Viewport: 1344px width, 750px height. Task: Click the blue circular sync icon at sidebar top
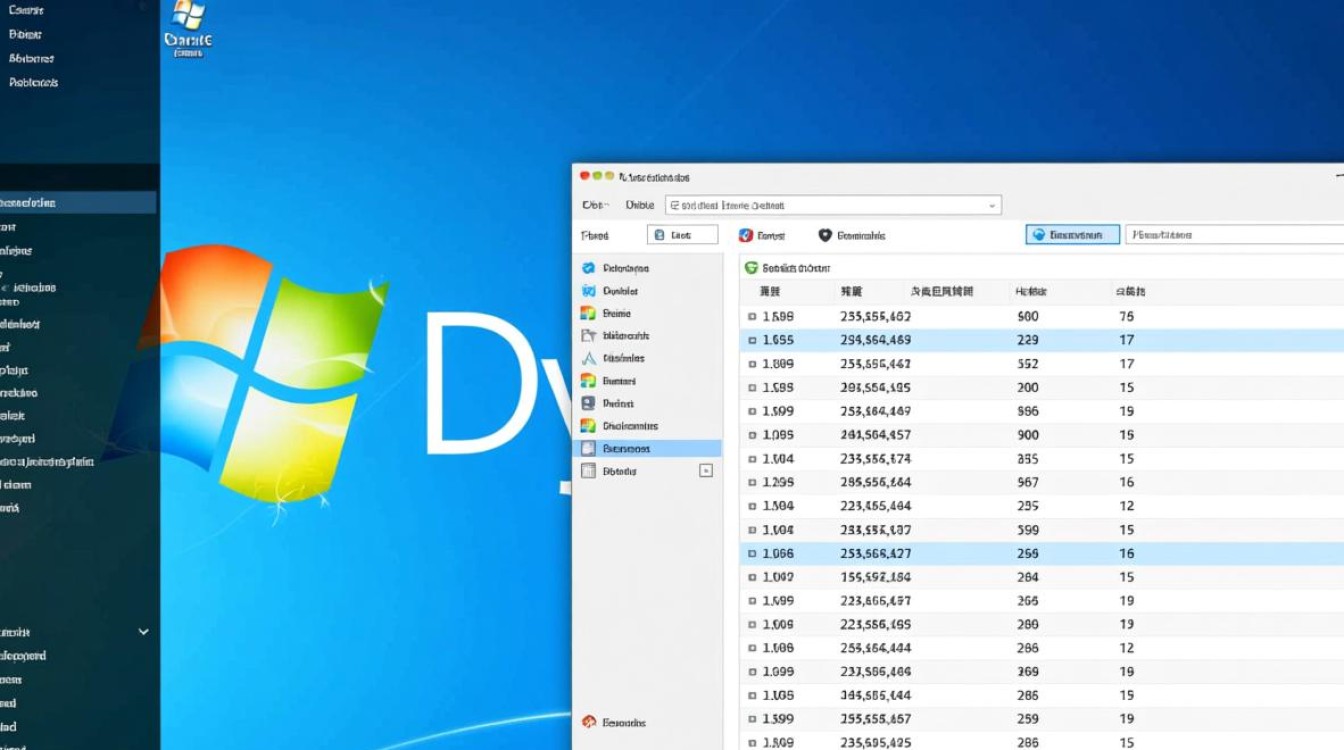(x=589, y=268)
